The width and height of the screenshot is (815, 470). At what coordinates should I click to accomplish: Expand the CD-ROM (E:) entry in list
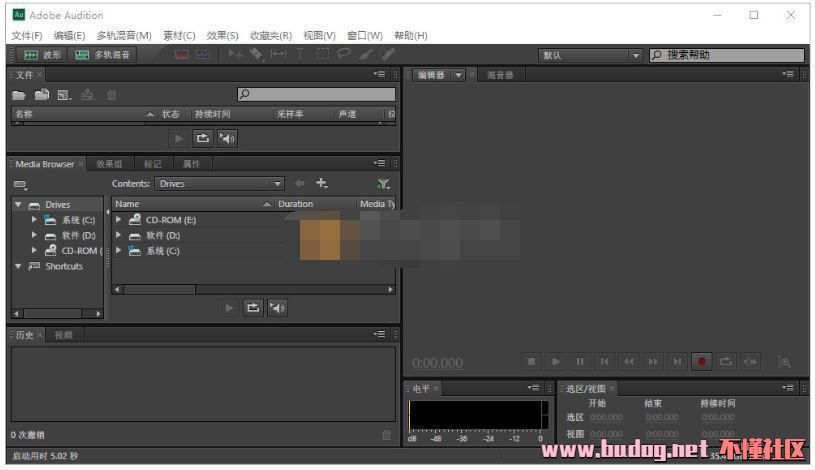click(119, 219)
